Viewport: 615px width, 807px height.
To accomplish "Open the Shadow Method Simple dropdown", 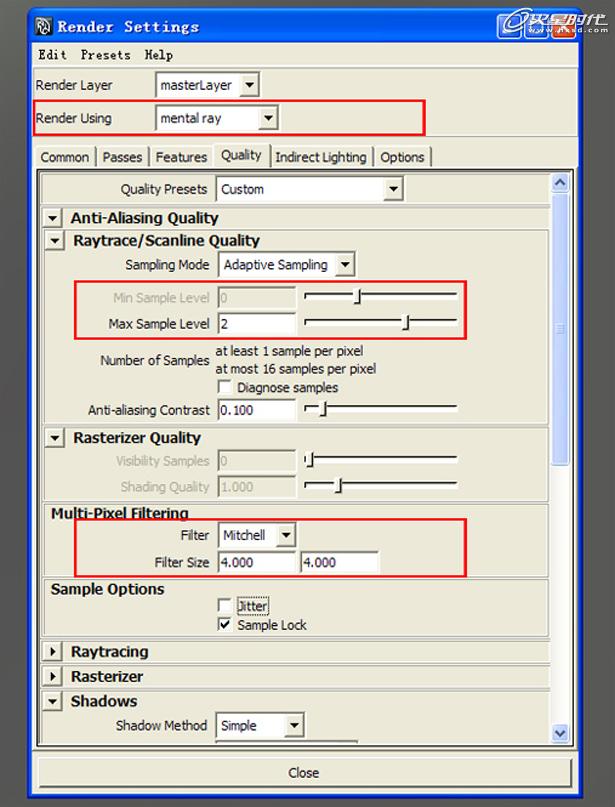I will (260, 726).
